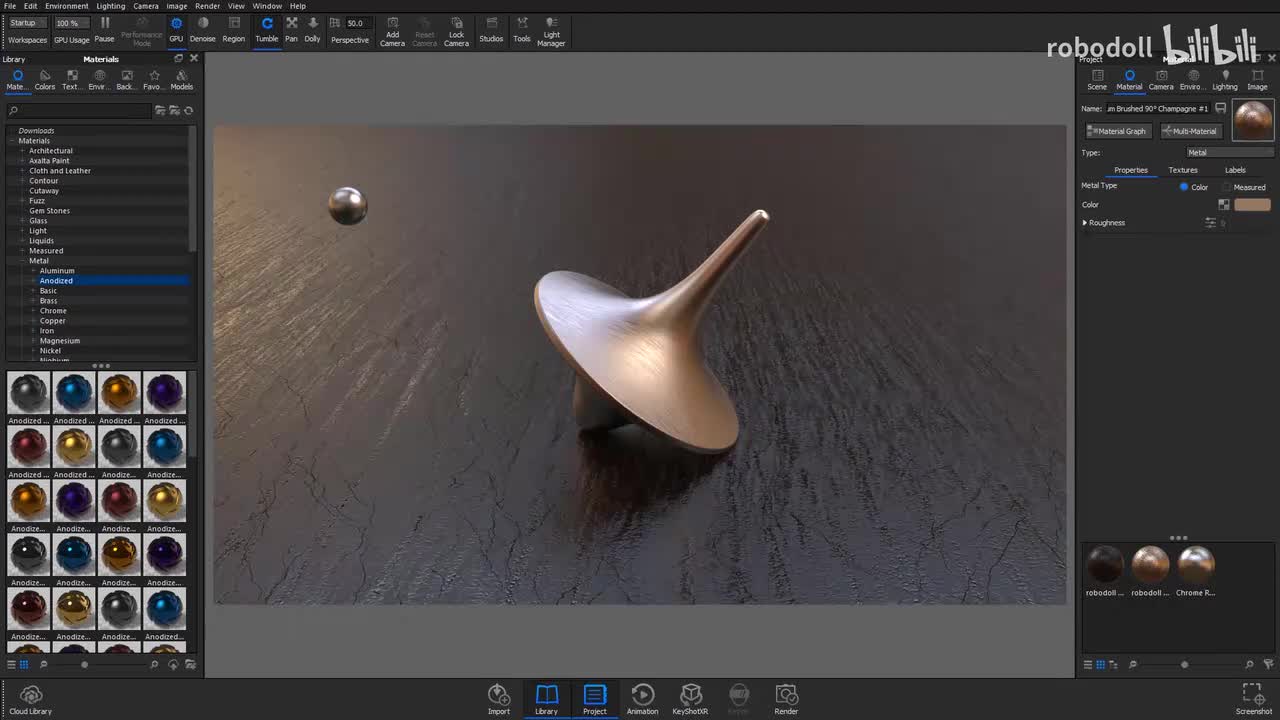
Task: Open the material Type dropdown
Action: coord(1229,153)
